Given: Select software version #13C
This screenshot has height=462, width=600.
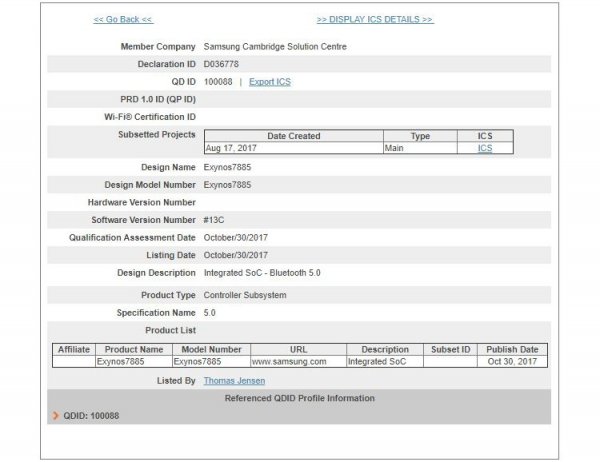Looking at the screenshot, I should 214,220.
